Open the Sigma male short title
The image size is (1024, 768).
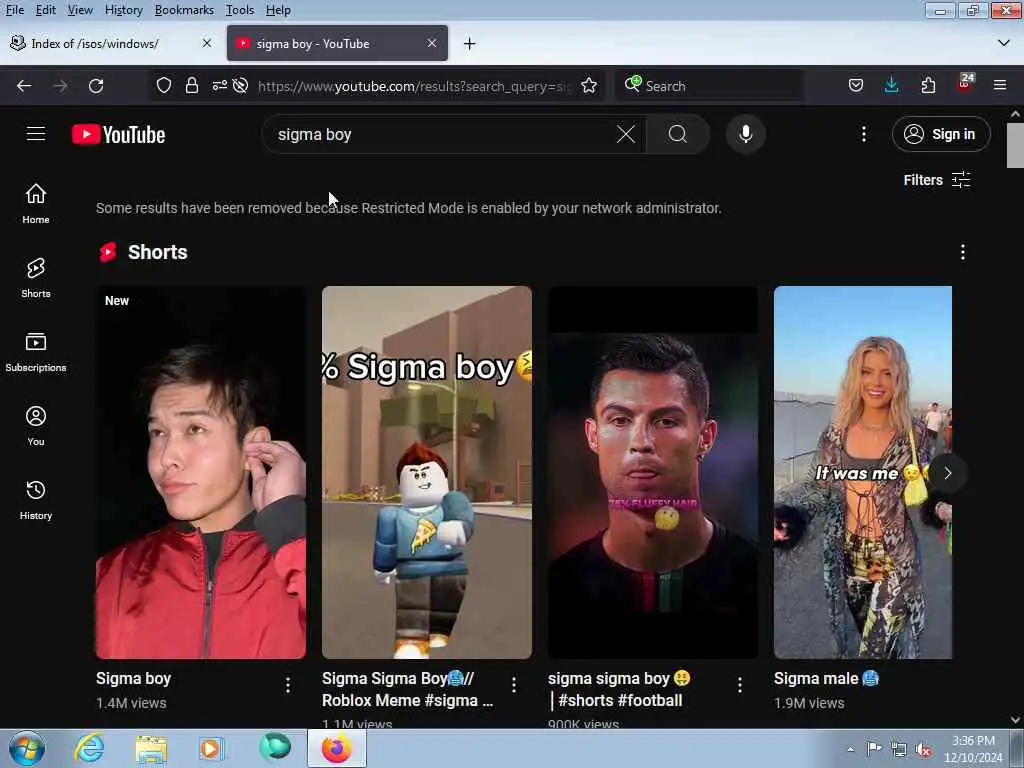[x=826, y=679]
